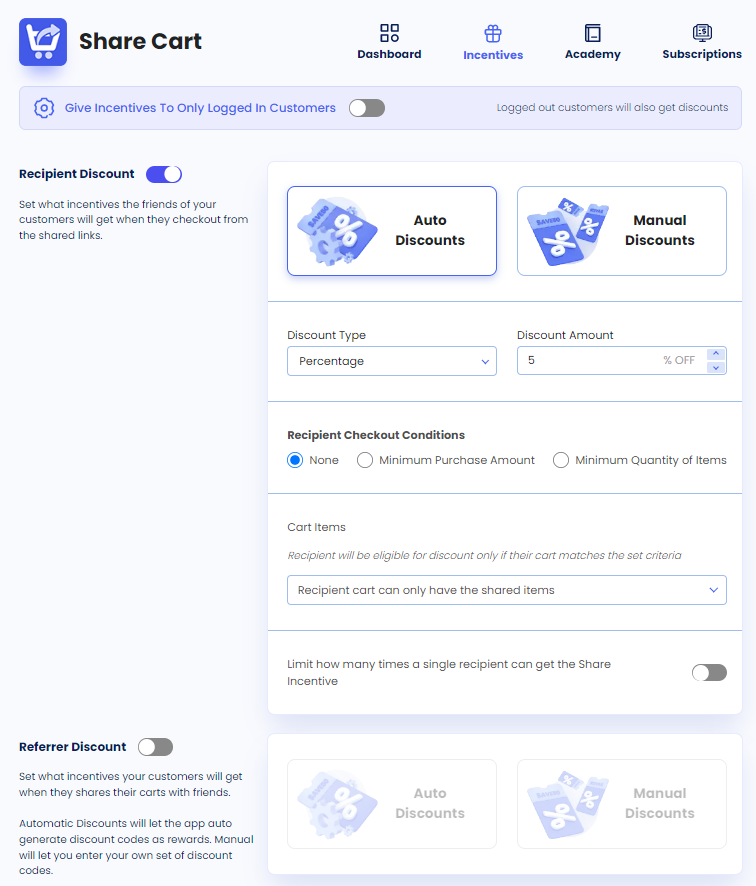Open the Academy book icon

point(592,30)
